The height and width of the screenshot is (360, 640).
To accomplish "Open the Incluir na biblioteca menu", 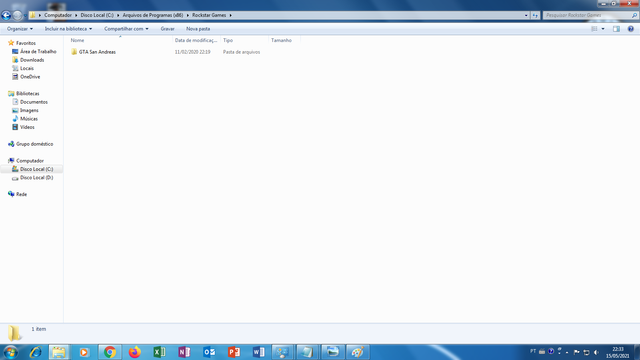I will tap(68, 29).
